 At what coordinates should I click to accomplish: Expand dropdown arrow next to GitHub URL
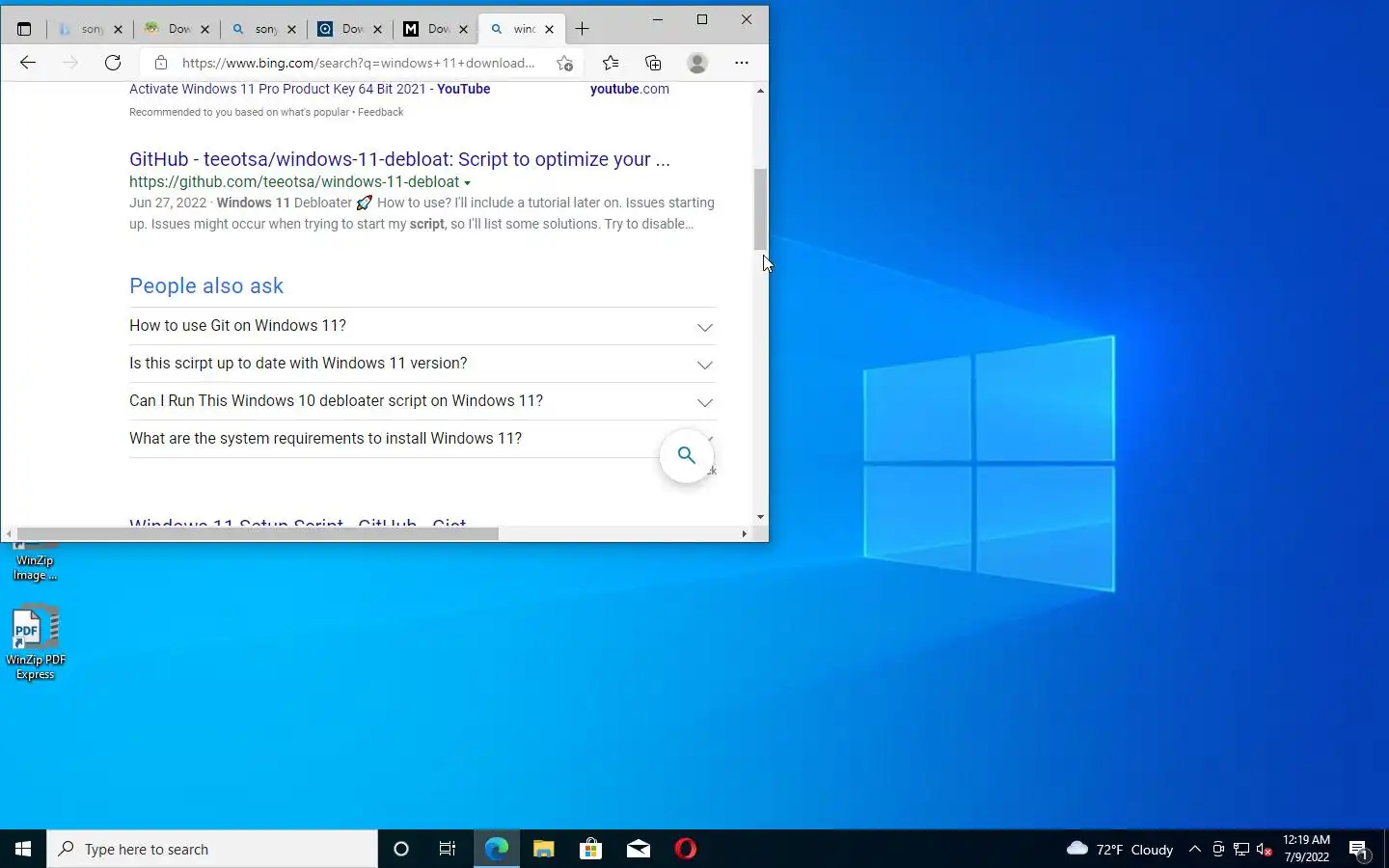(x=467, y=182)
